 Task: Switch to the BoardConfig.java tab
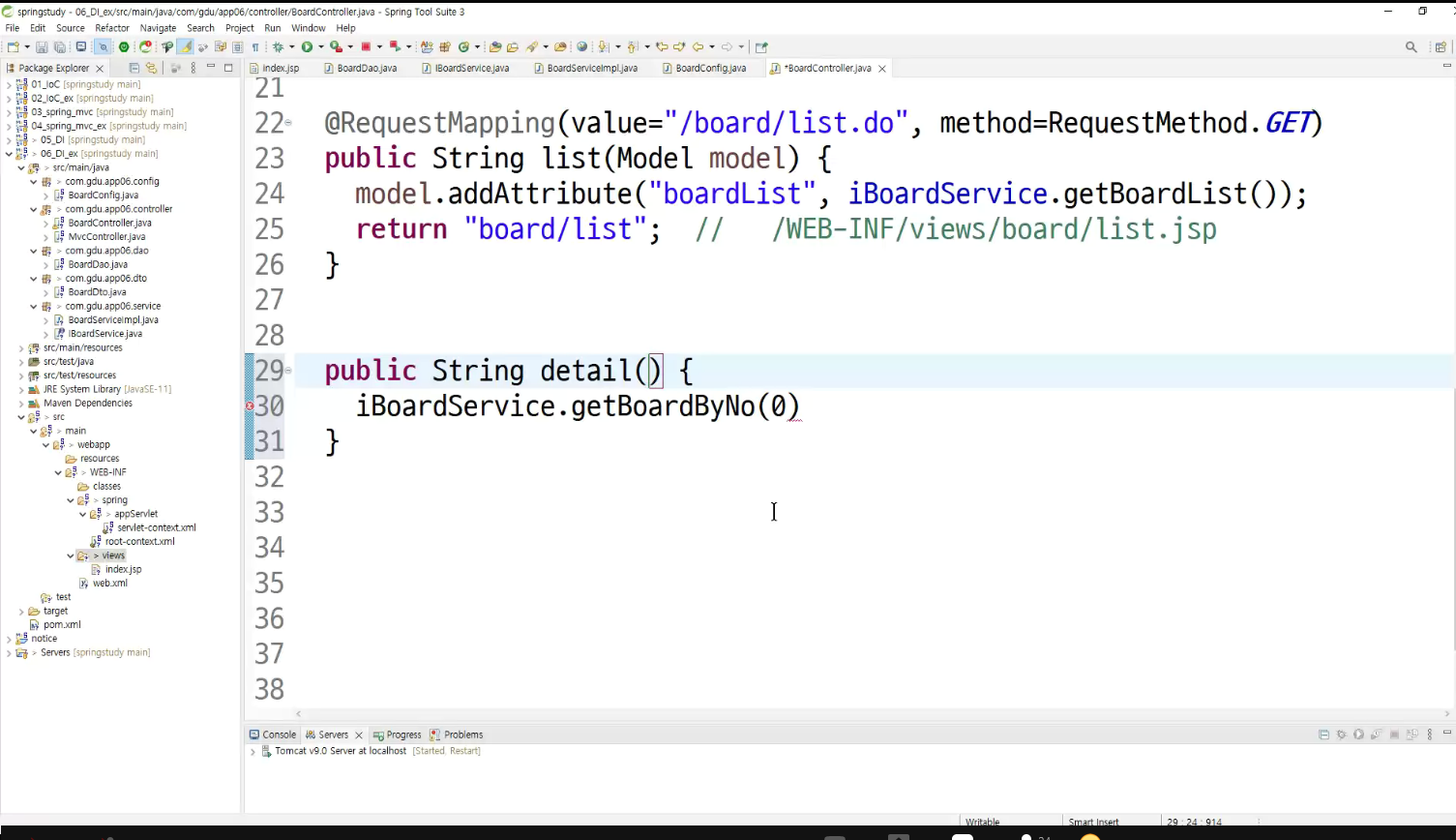pos(703,68)
